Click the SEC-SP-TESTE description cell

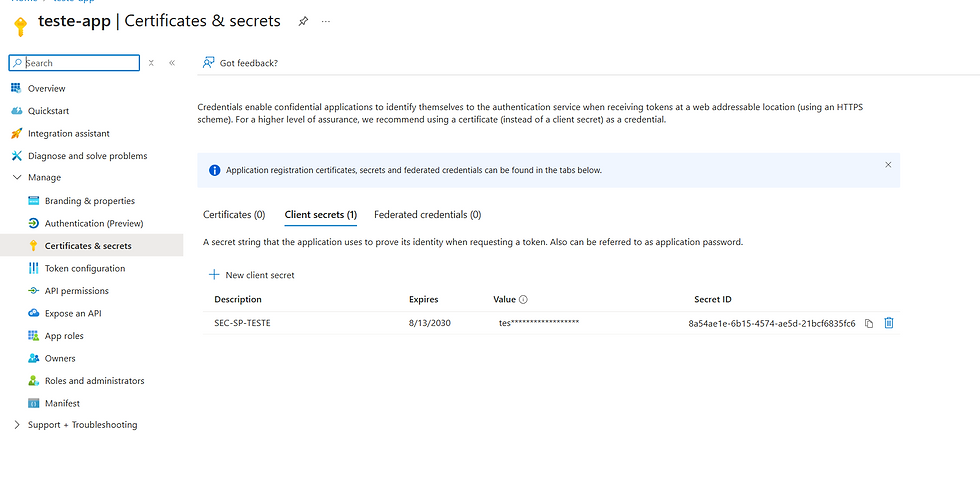242,323
